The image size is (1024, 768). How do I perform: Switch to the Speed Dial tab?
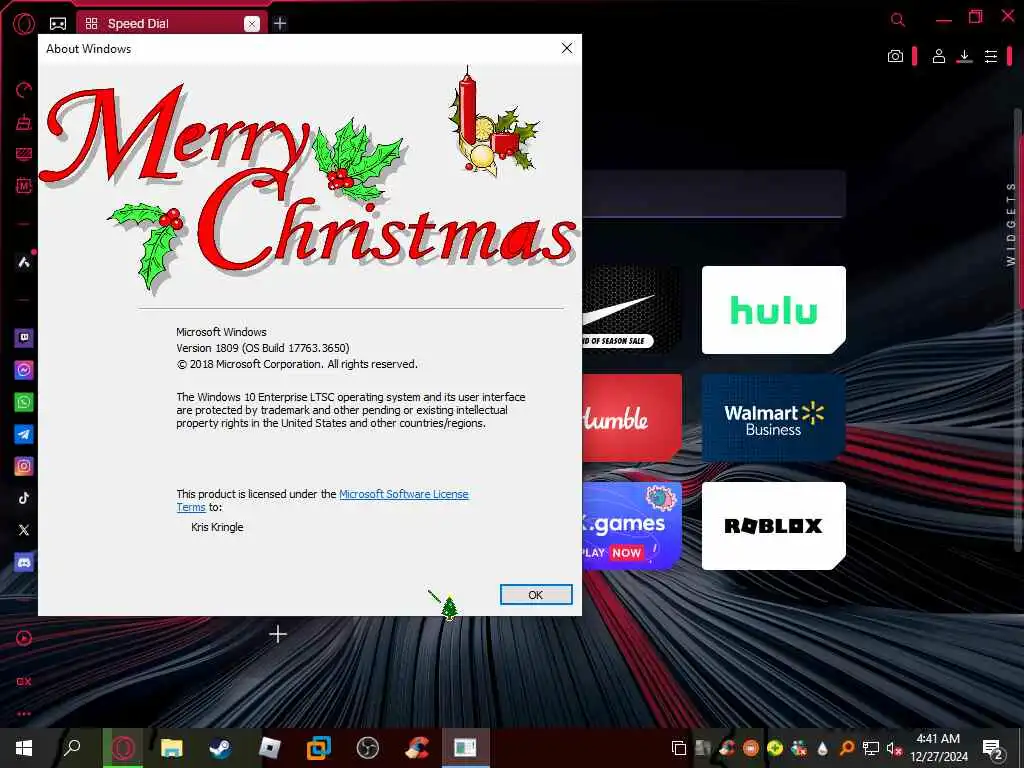coord(170,24)
